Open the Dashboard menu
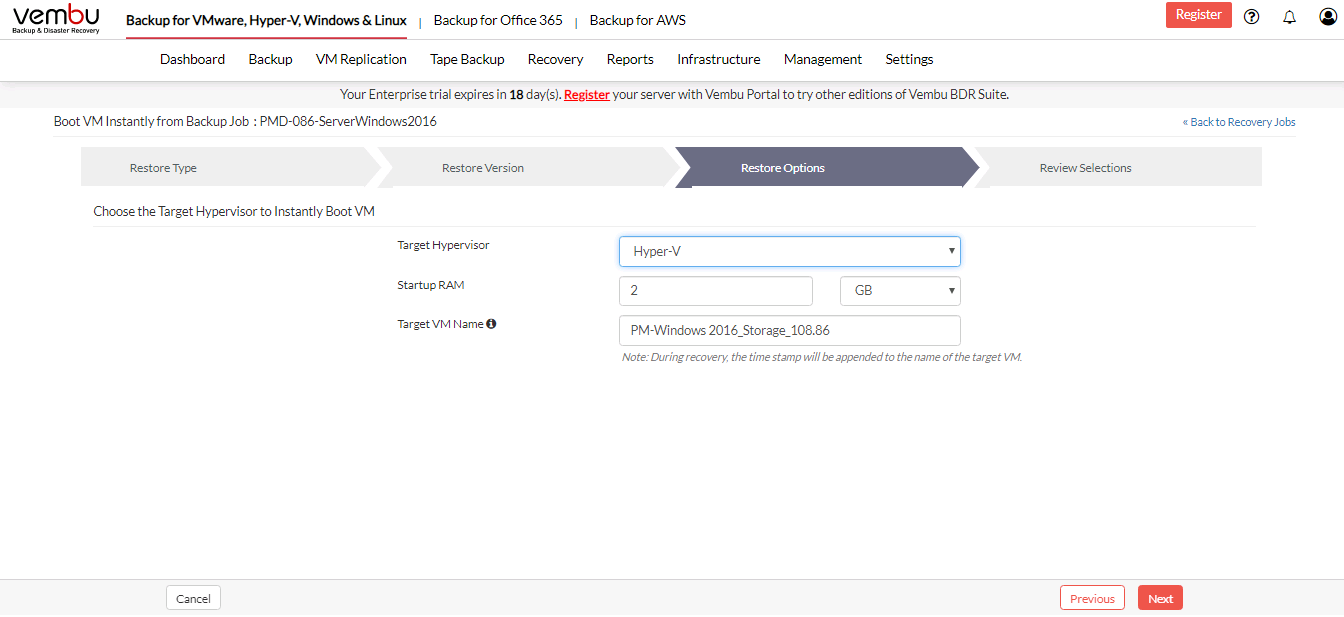Image resolution: width=1344 pixels, height=617 pixels. [x=192, y=59]
